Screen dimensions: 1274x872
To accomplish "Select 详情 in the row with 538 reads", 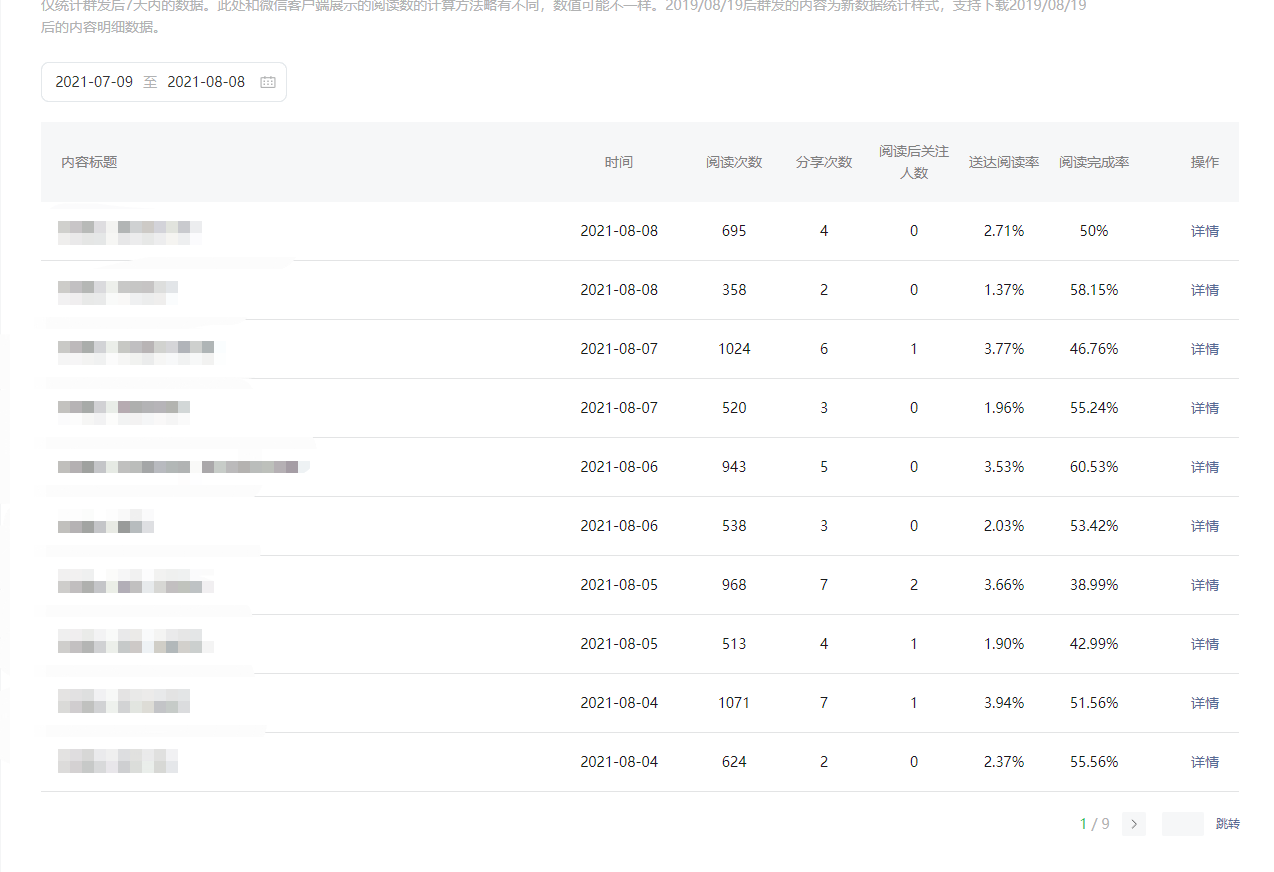I will (x=1204, y=526).
